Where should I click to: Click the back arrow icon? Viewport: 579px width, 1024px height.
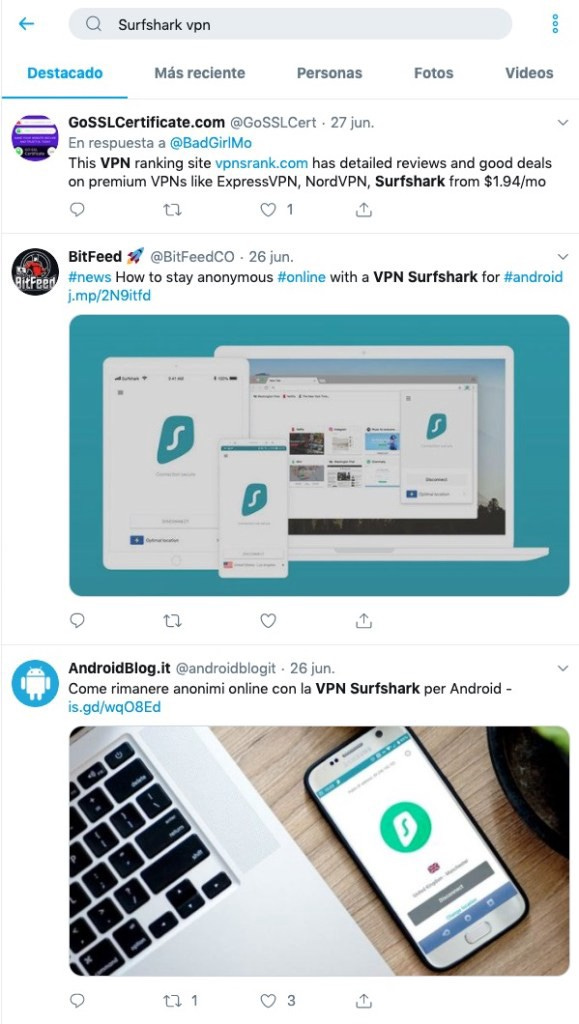[26, 24]
